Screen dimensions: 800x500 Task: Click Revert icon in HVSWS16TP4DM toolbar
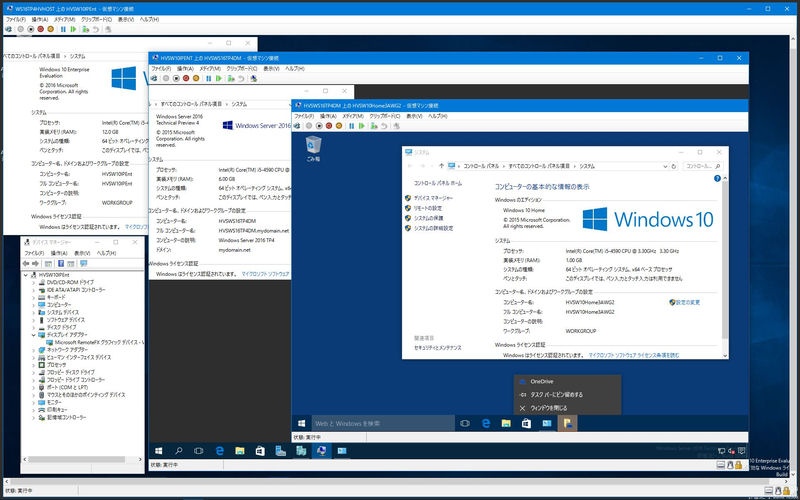tap(241, 78)
